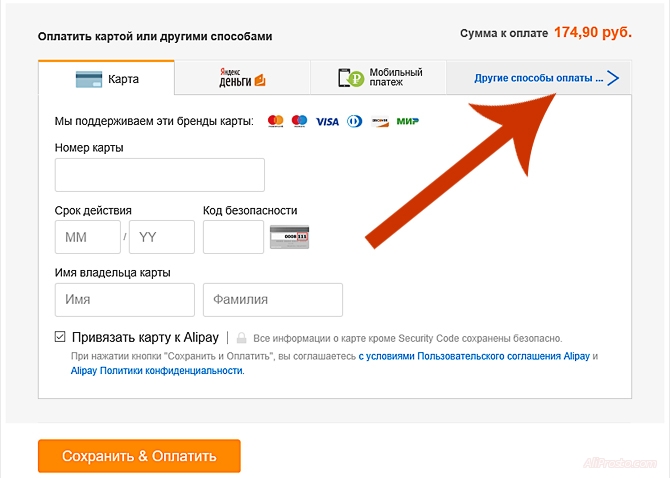670x478 pixels.
Task: Click the 'Имя владельца карты' label
Action: click(113, 273)
